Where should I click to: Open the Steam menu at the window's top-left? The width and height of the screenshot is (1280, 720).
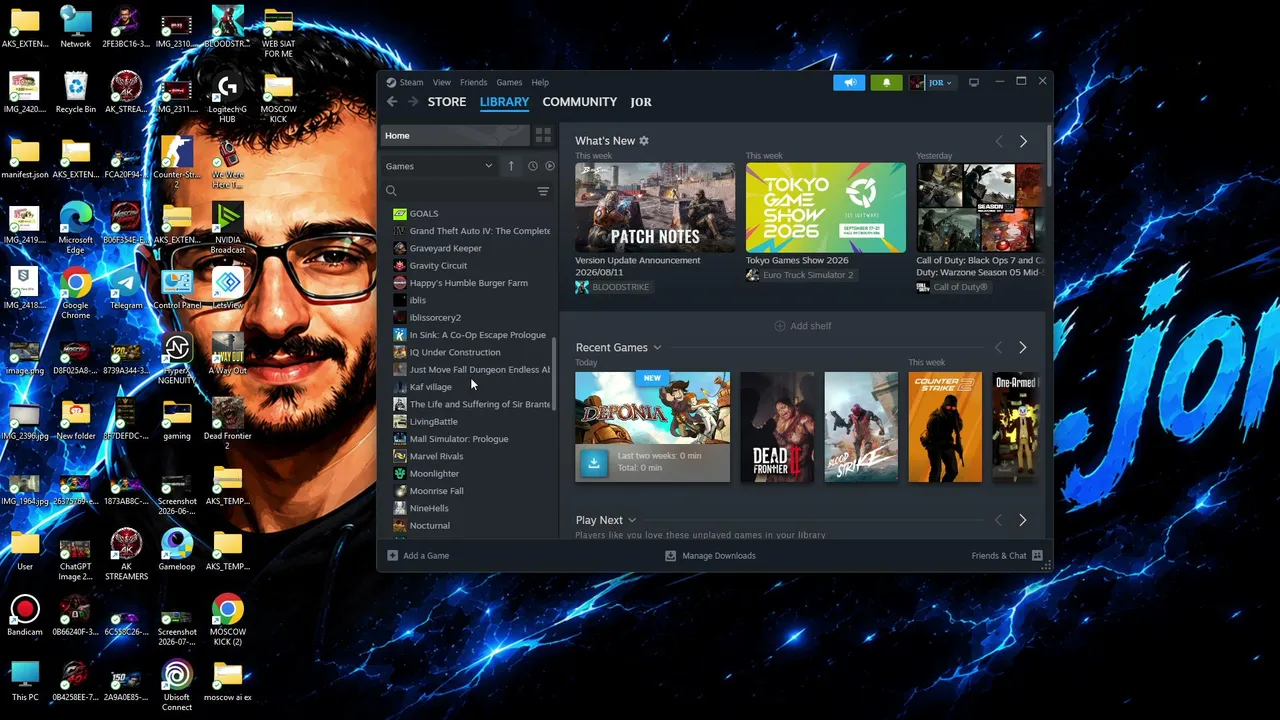[x=405, y=83]
